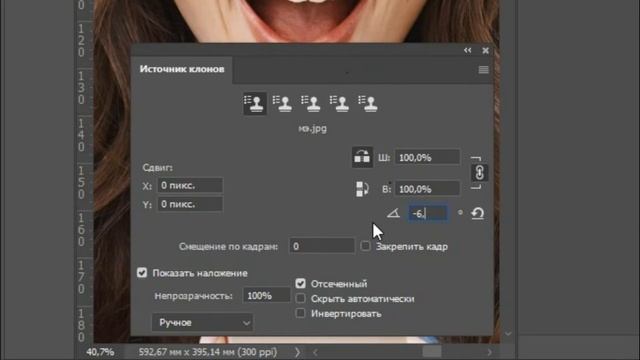640x360 pixels.
Task: Click the rotation angle input field
Action: [428, 213]
